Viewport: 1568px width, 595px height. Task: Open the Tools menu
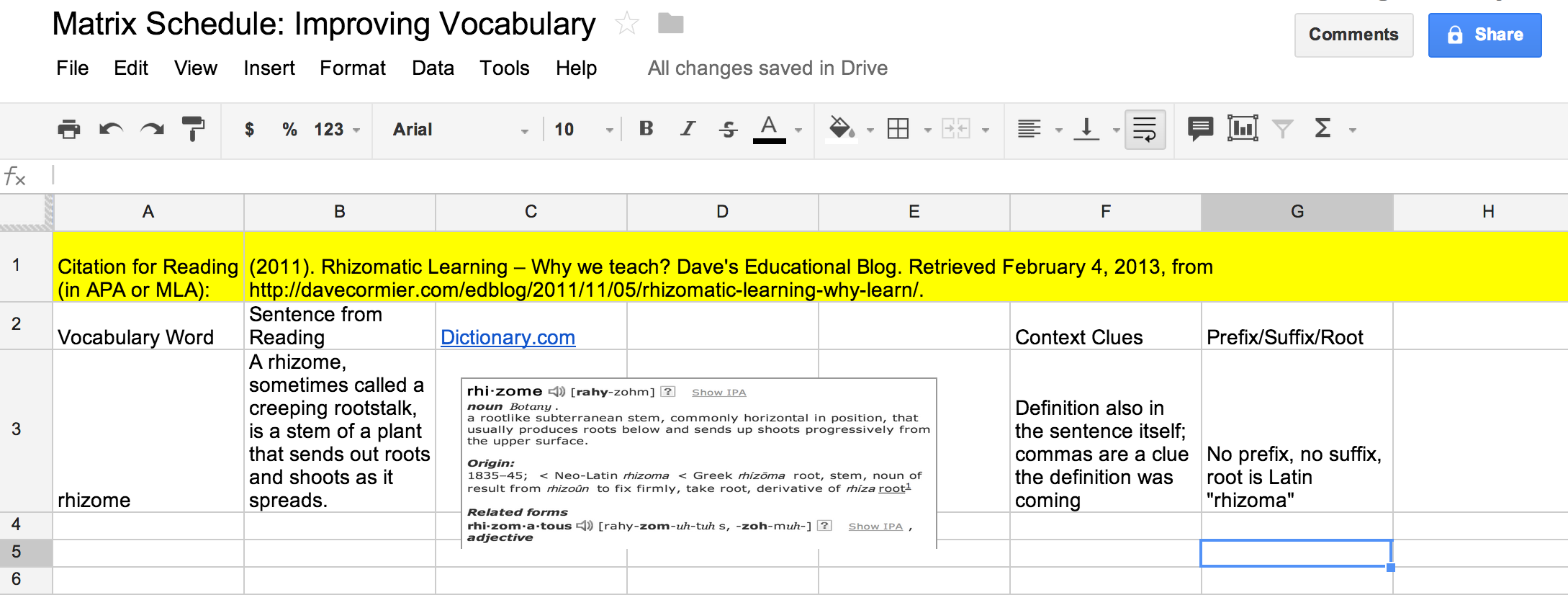(505, 68)
